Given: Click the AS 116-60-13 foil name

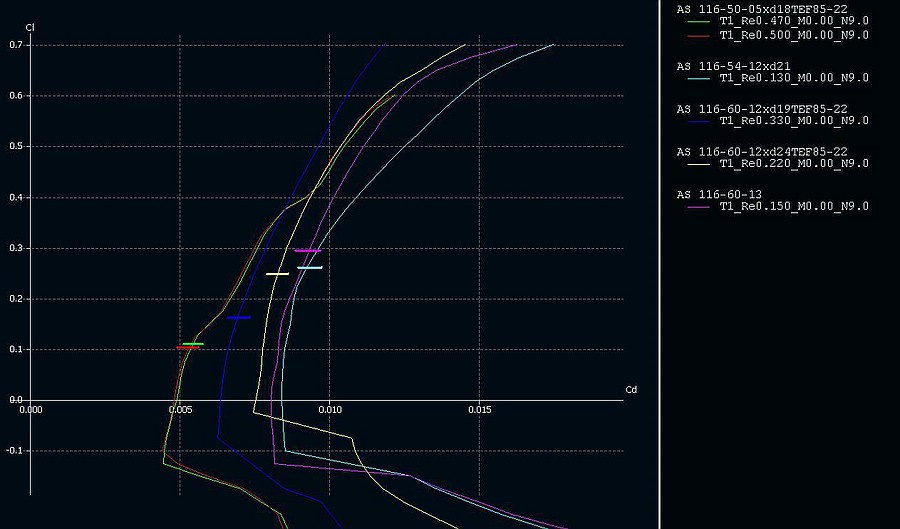Looking at the screenshot, I should 719,194.
